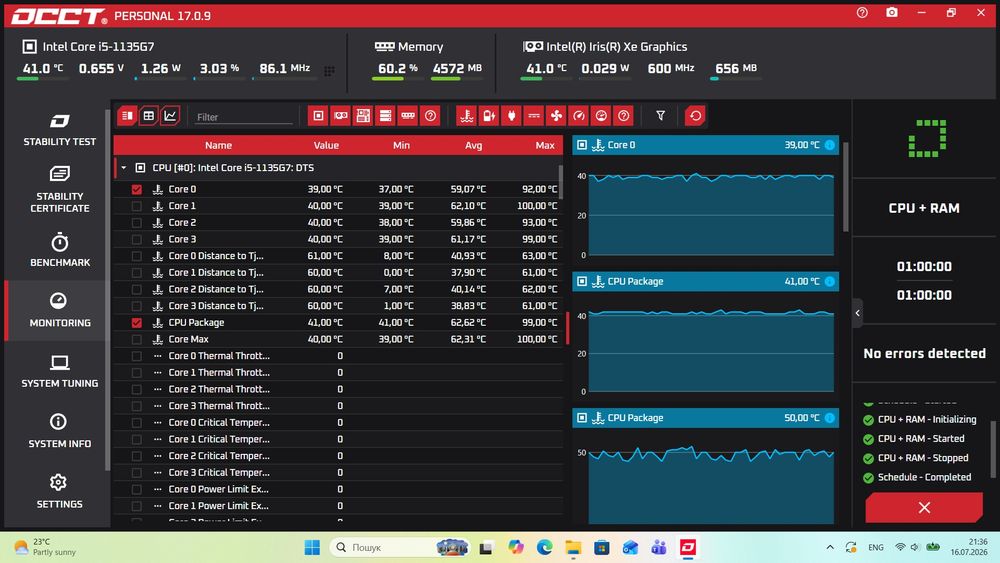Click the blue info dot on 50,00 °C CPU Package graph

(x=830, y=418)
